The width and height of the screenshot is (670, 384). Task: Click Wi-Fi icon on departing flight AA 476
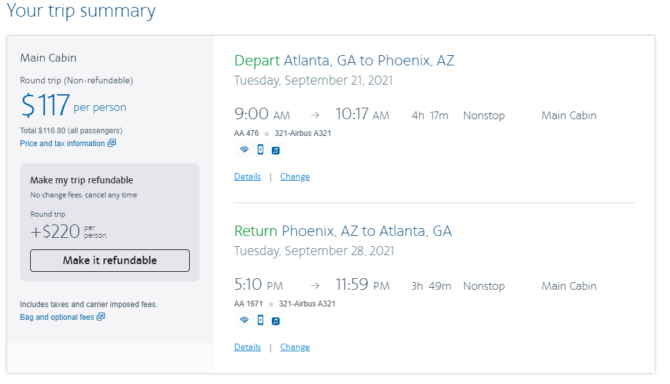coord(244,149)
